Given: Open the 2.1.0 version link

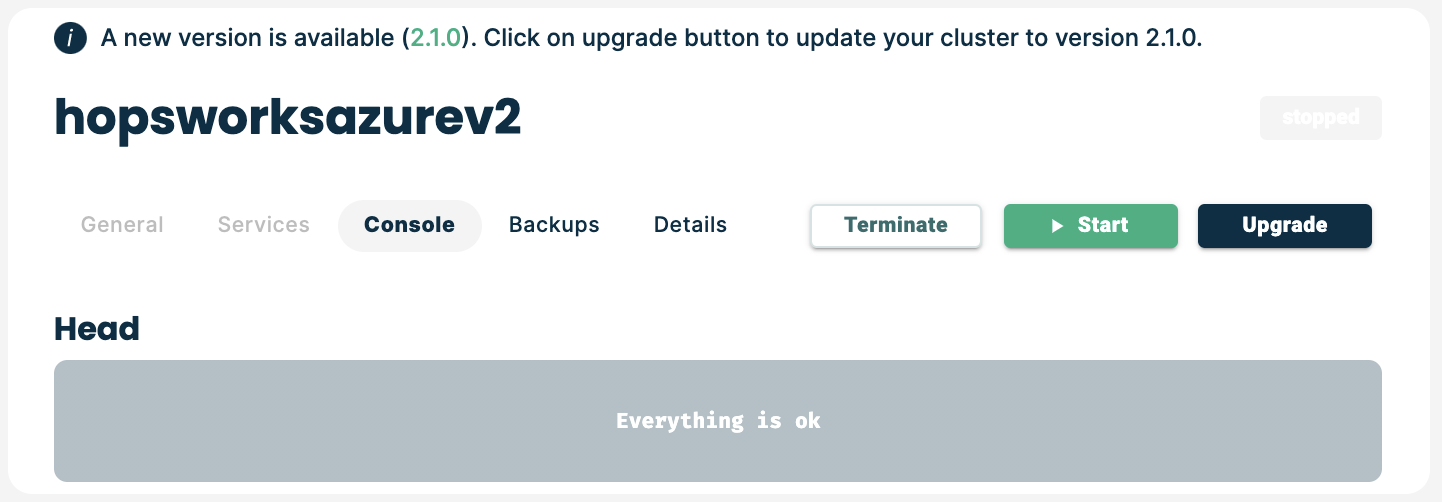Looking at the screenshot, I should (436, 39).
